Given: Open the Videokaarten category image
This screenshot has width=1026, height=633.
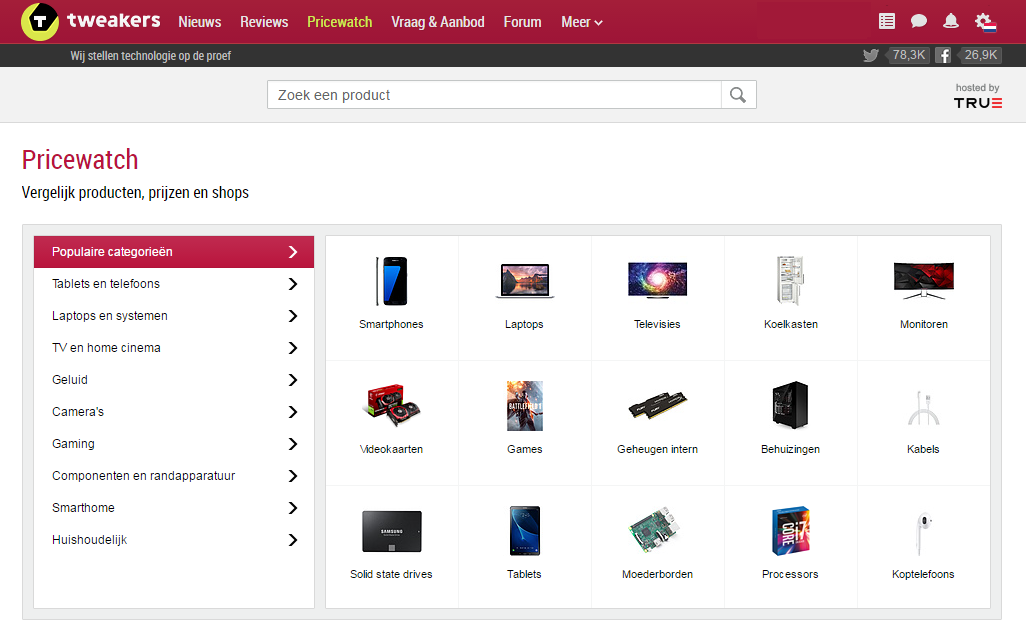Looking at the screenshot, I should 391,405.
